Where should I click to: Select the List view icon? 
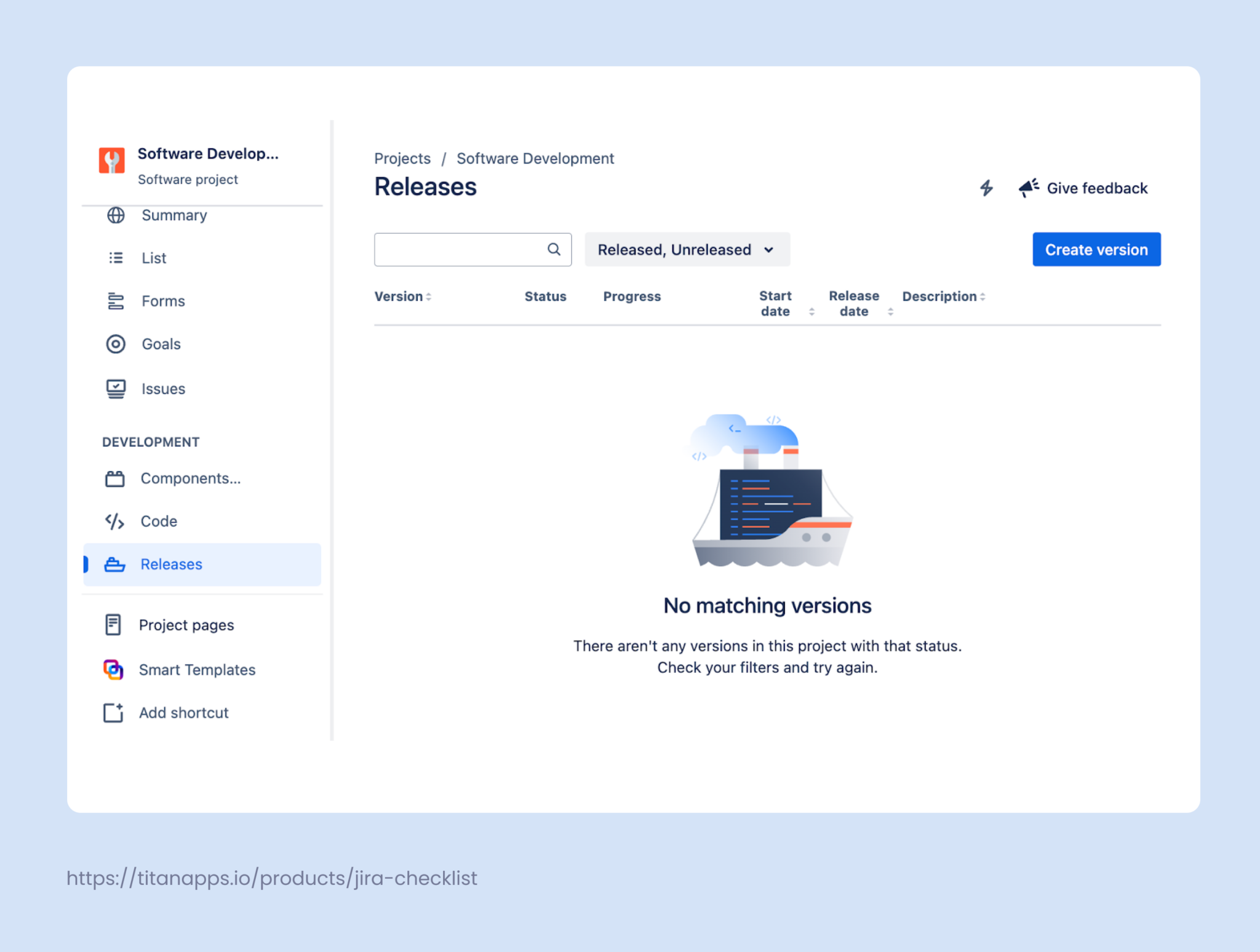click(x=116, y=258)
